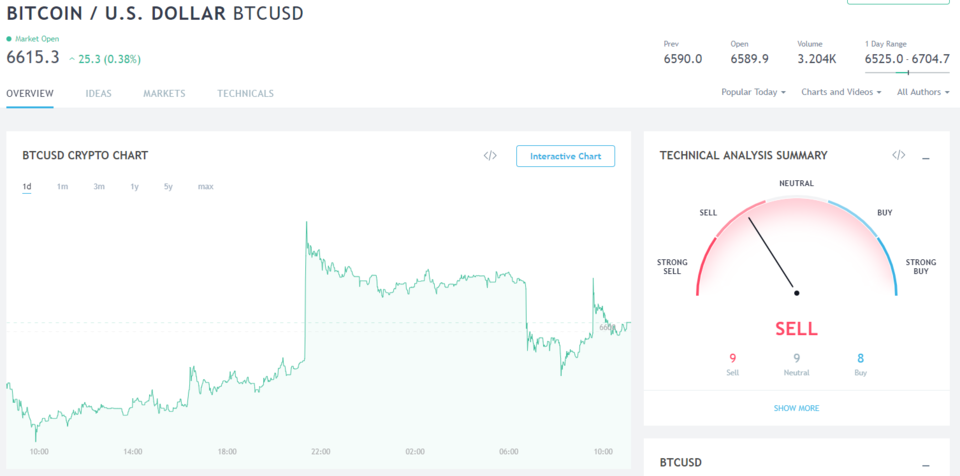Switch chart range to 5y
This screenshot has height=476, width=960.
[x=168, y=186]
